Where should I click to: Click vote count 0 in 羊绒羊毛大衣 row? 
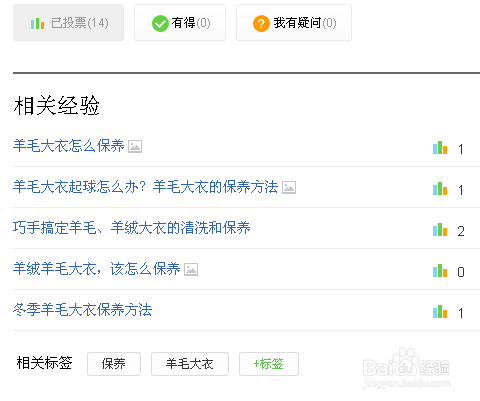point(461,272)
